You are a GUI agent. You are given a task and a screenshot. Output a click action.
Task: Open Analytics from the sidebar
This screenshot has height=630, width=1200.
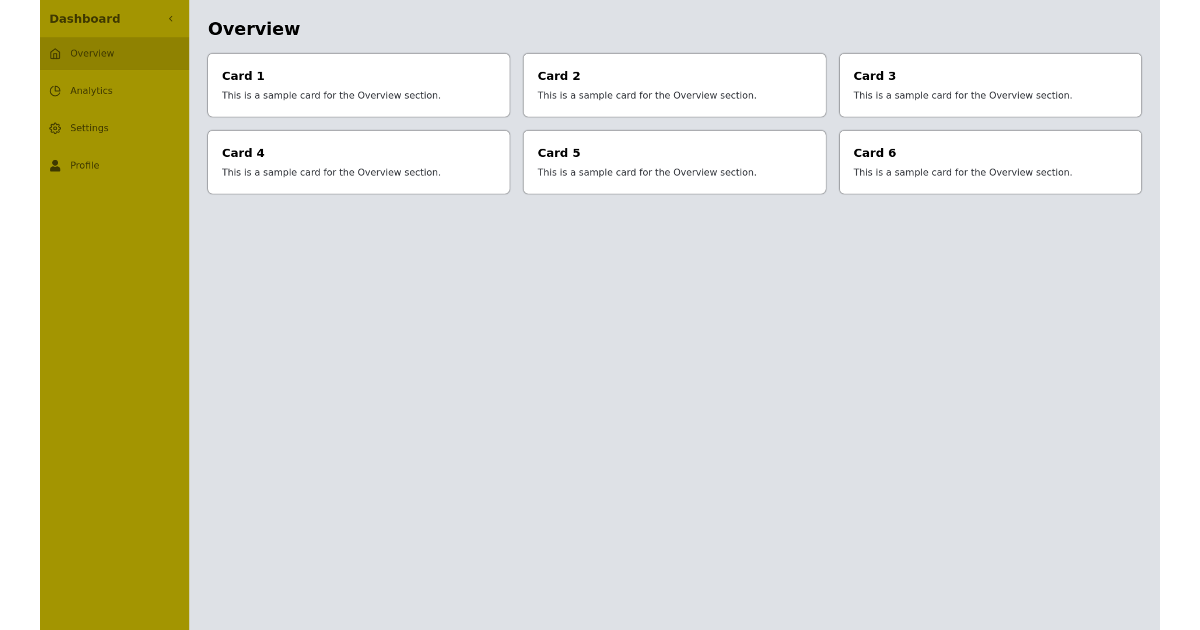tap(91, 90)
